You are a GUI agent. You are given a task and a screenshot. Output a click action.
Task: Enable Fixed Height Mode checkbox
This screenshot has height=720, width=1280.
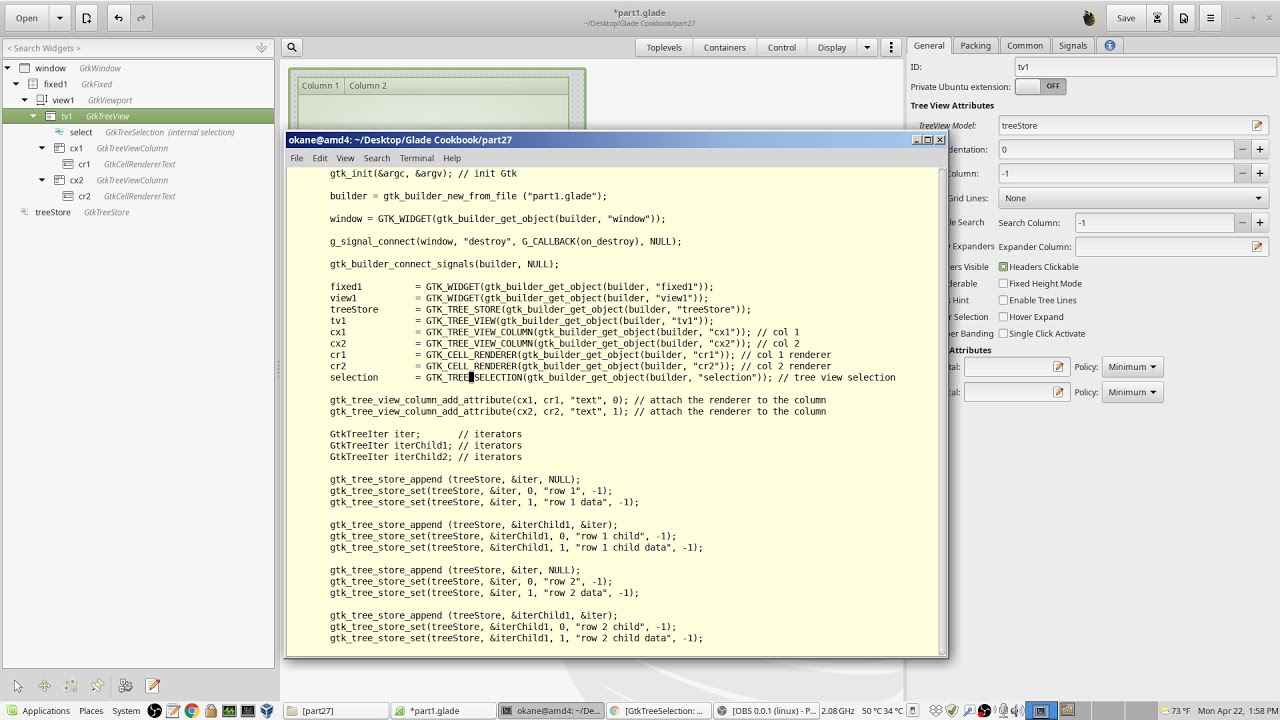tap(1003, 284)
